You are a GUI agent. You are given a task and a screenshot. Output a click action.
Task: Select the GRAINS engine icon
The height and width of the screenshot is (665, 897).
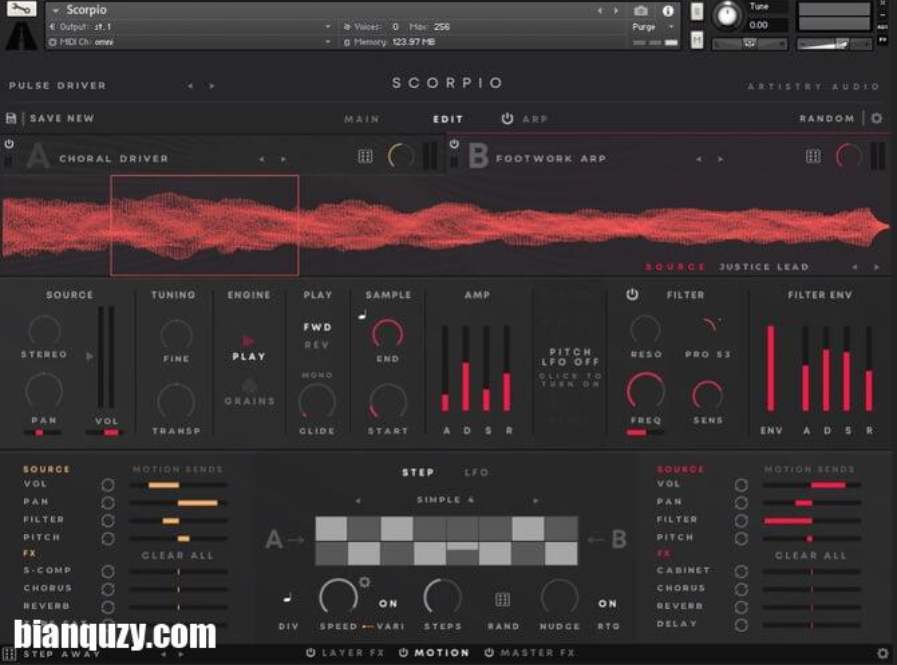(249, 385)
